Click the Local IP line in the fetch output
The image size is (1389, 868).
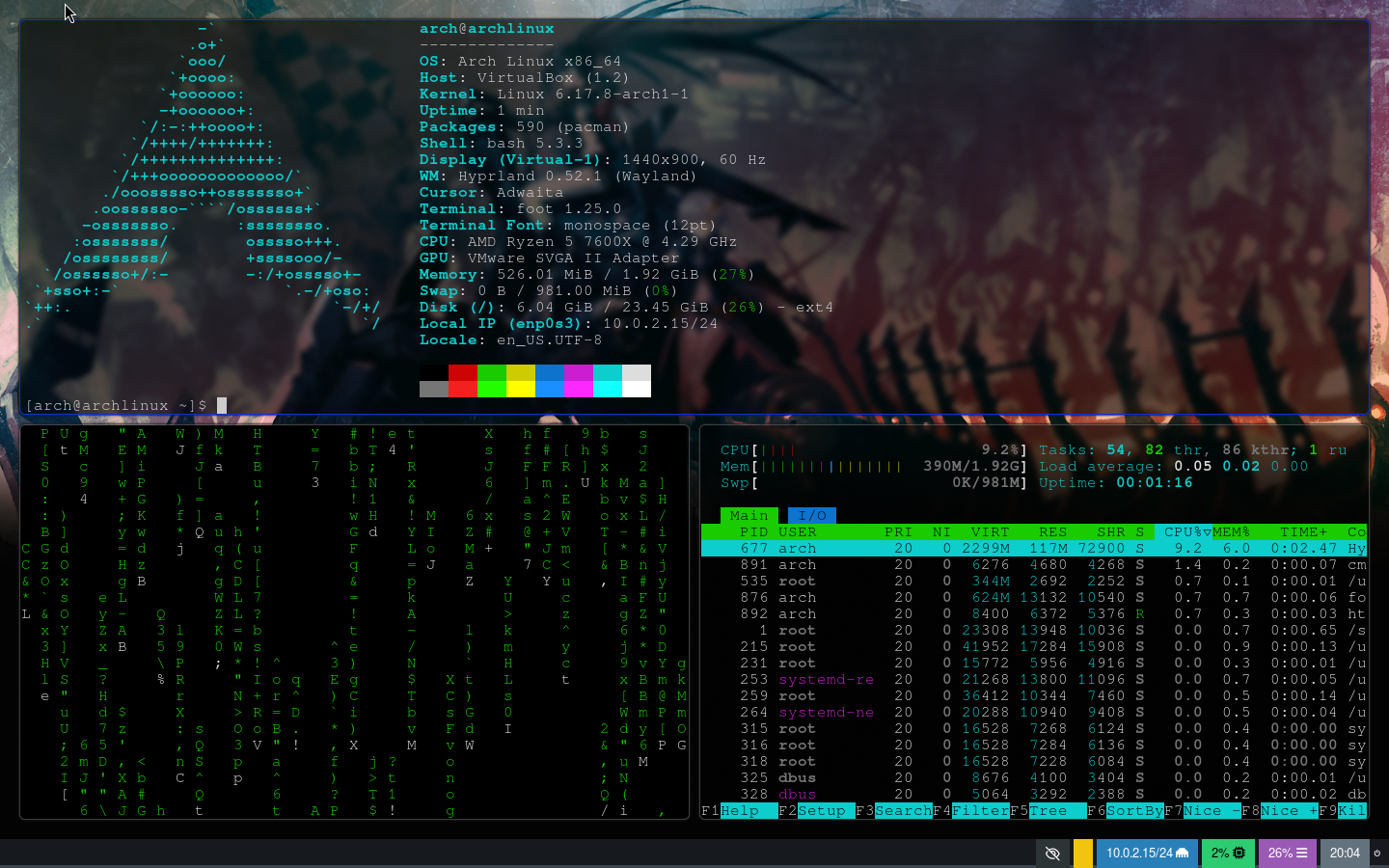click(x=569, y=324)
